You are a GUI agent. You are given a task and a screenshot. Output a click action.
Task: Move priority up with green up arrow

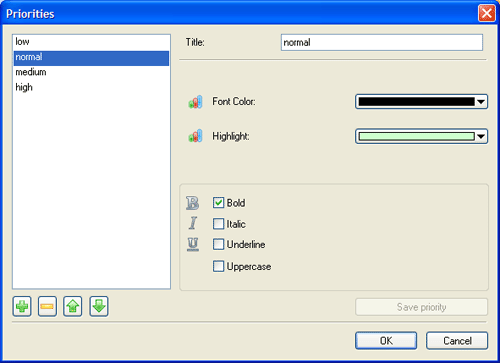pos(73,306)
